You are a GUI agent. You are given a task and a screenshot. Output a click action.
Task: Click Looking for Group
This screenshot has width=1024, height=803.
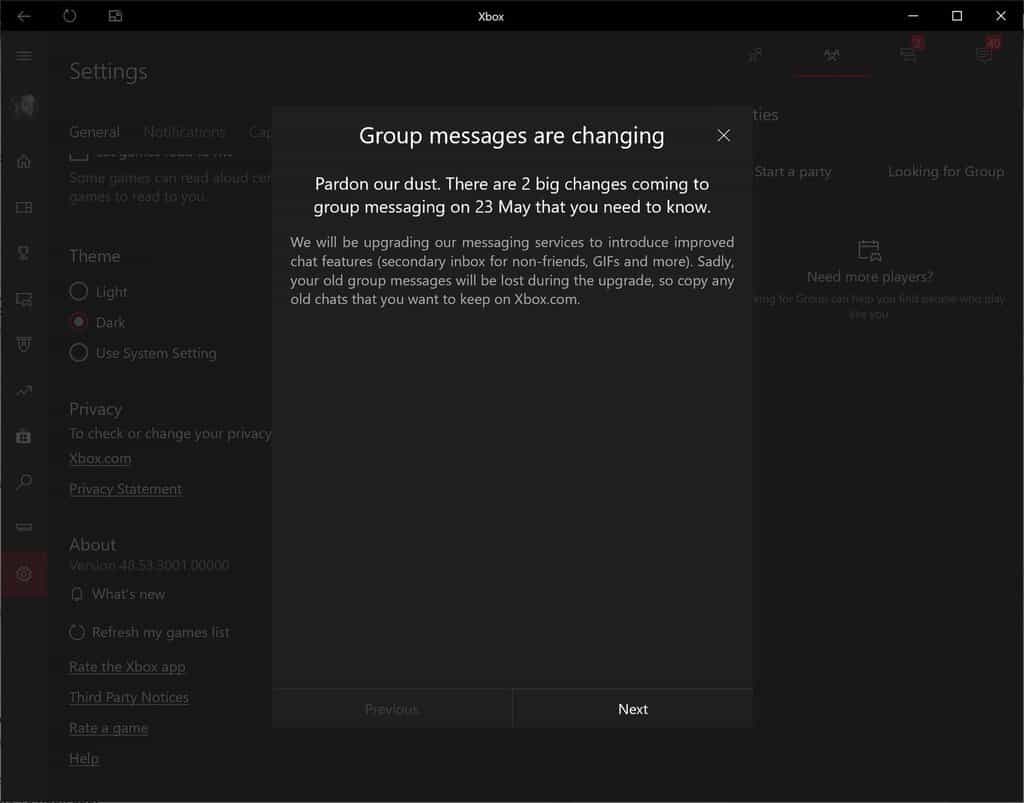pyautogui.click(x=946, y=172)
